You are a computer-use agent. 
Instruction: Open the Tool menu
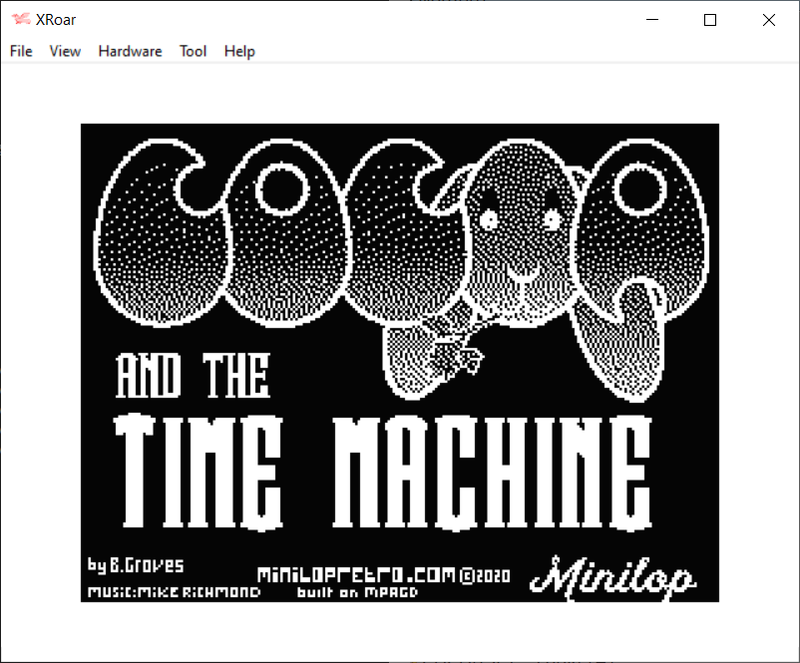click(x=193, y=51)
